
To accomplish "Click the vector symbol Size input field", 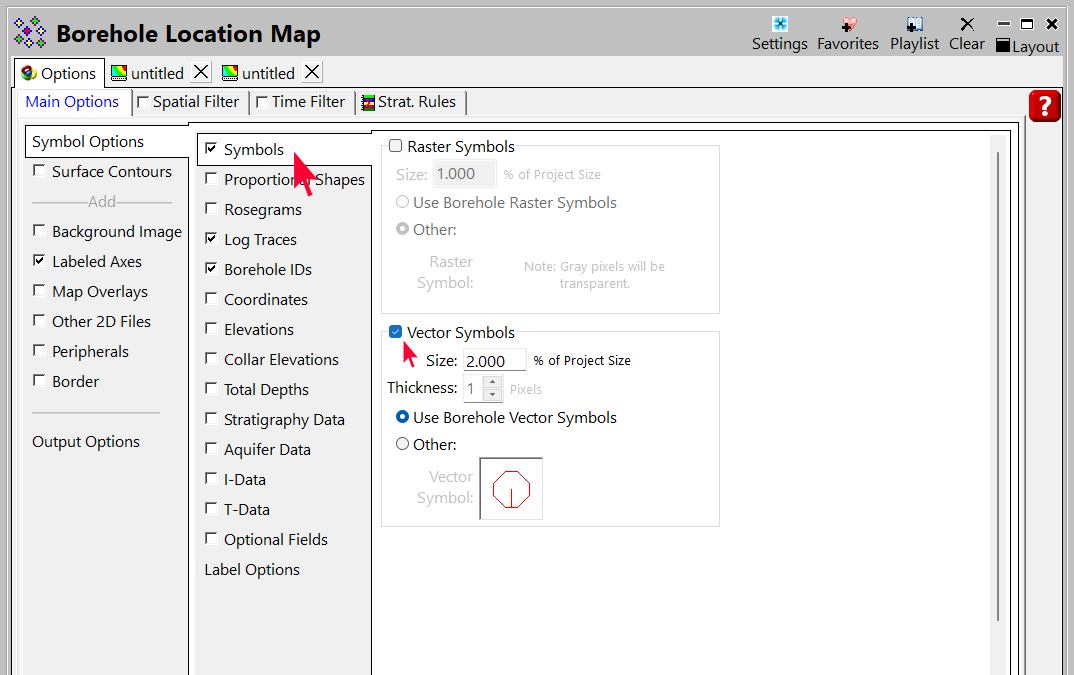I will point(494,361).
